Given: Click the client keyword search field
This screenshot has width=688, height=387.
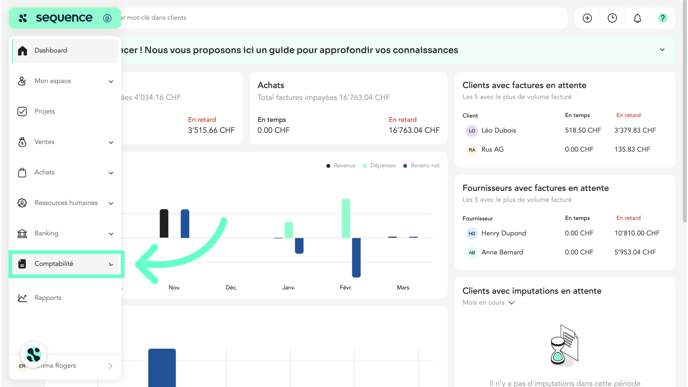Looking at the screenshot, I should tap(342, 18).
